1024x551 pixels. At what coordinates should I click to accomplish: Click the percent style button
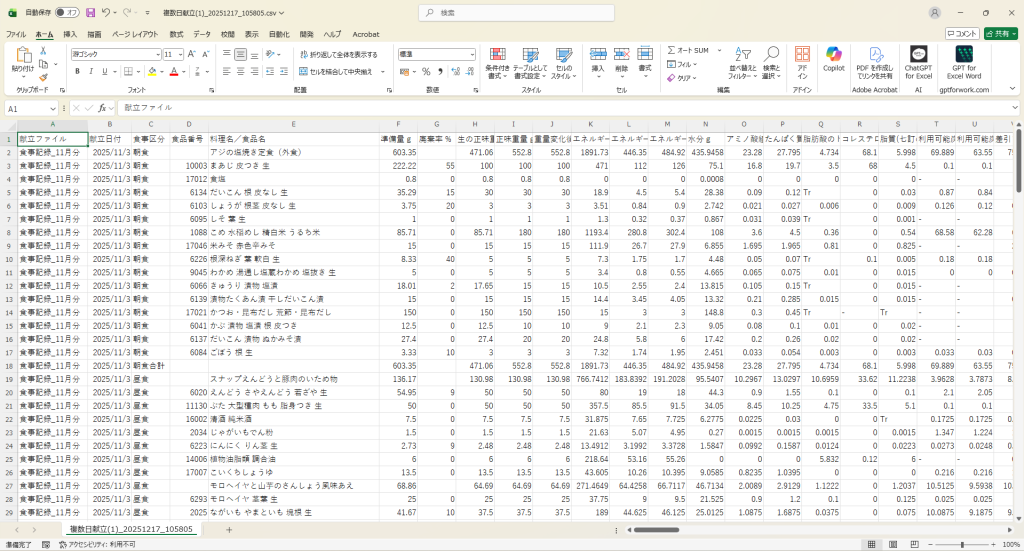coord(426,72)
